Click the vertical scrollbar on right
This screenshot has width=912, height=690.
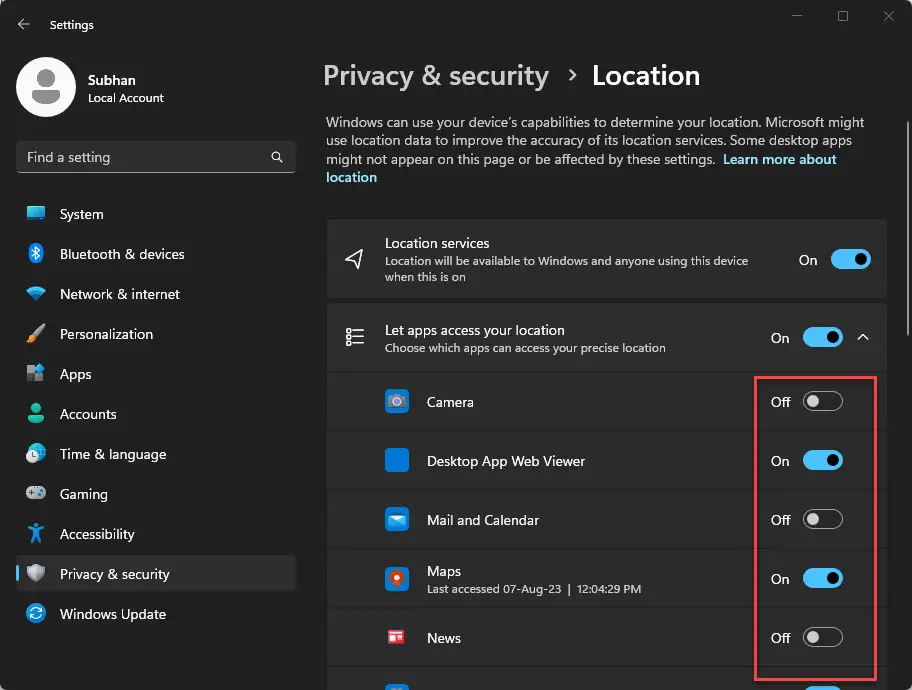click(907, 228)
